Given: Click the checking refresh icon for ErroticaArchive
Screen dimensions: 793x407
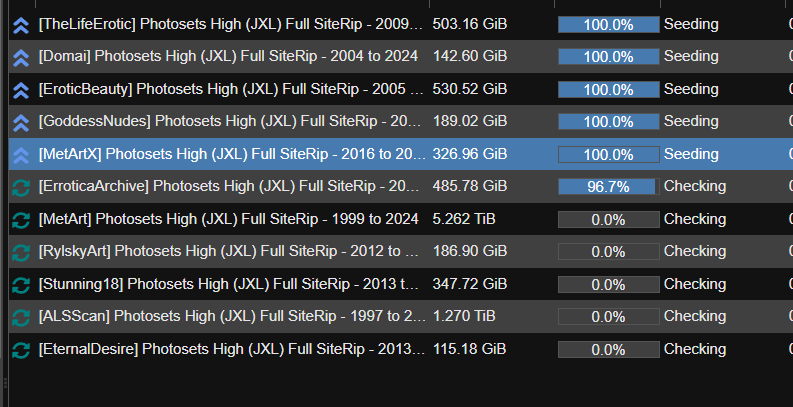Looking at the screenshot, I should tap(20, 187).
